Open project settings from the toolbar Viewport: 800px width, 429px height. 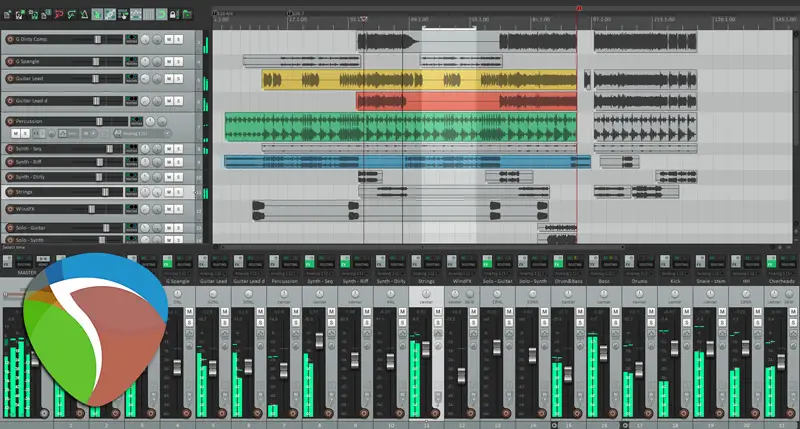(x=45, y=14)
